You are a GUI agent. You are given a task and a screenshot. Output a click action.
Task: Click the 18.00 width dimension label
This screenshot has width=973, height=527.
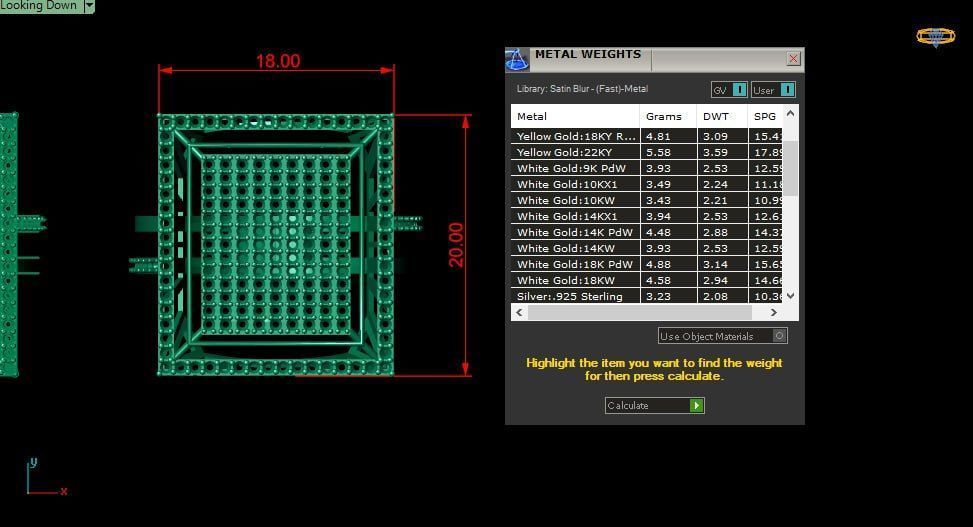click(x=278, y=61)
